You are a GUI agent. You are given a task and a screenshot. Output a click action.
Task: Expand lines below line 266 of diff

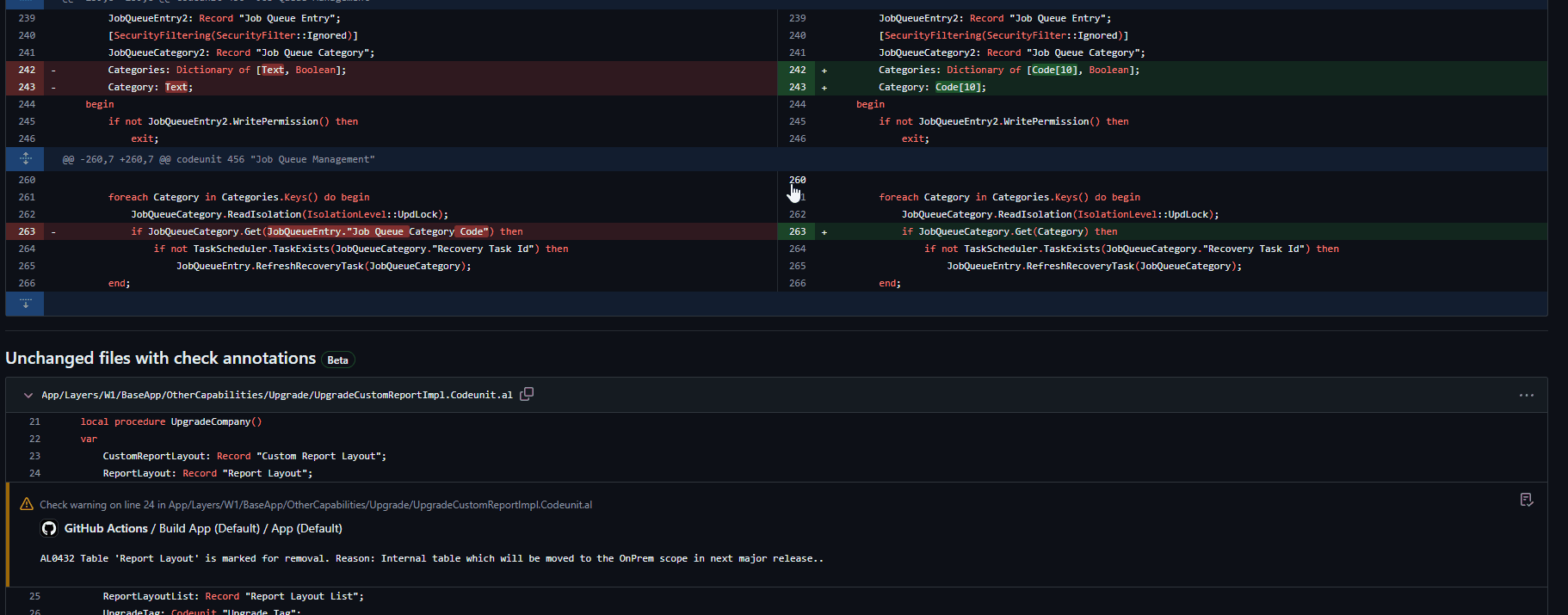(x=25, y=303)
